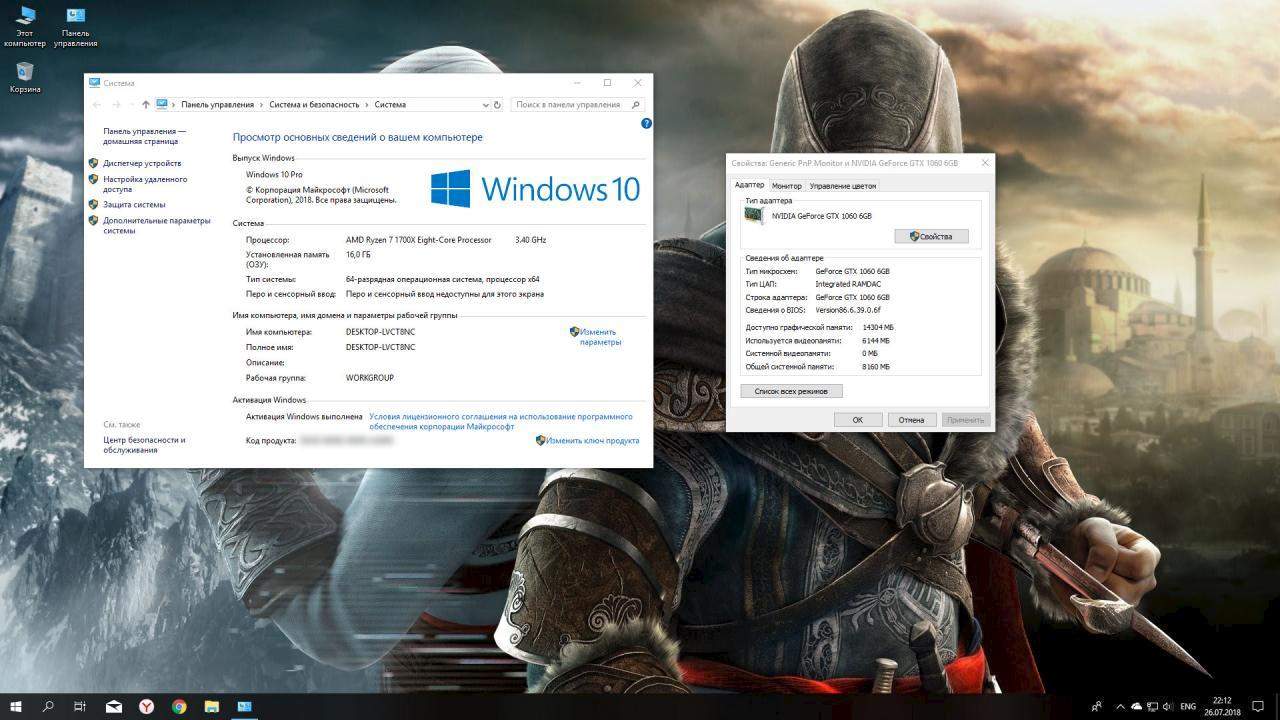Select 'AMD Ryzen 7 1700X' processor text
The height and width of the screenshot is (720, 1280).
point(419,240)
